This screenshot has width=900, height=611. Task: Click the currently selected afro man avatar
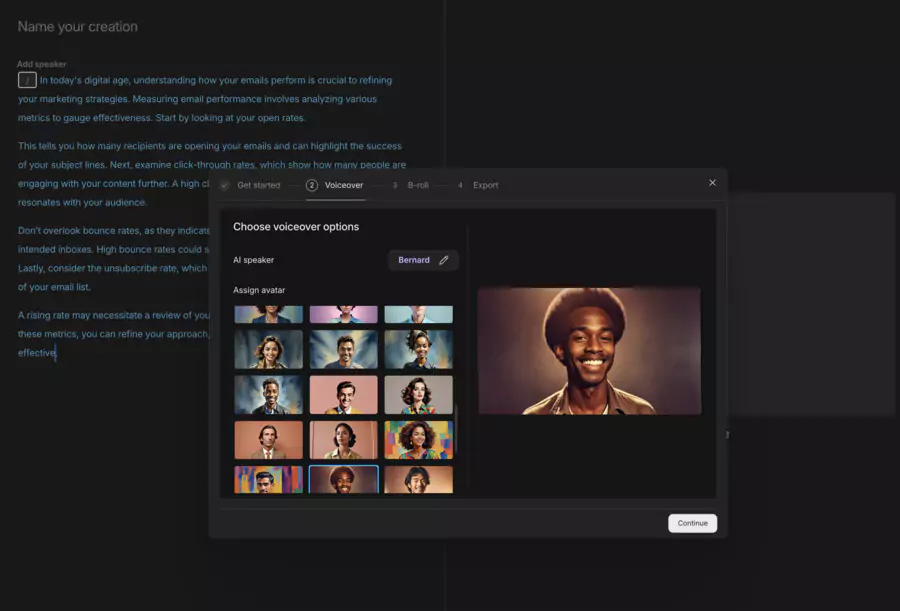pos(344,479)
